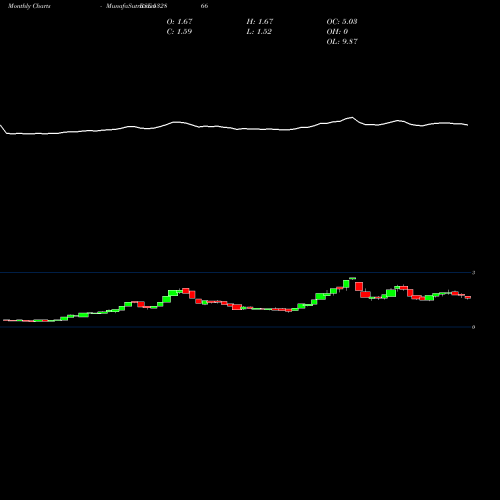Viewport: 500px width, 500px height.
Task: Click the 'OC: 5.03' value
Action: pyautogui.click(x=342, y=21)
